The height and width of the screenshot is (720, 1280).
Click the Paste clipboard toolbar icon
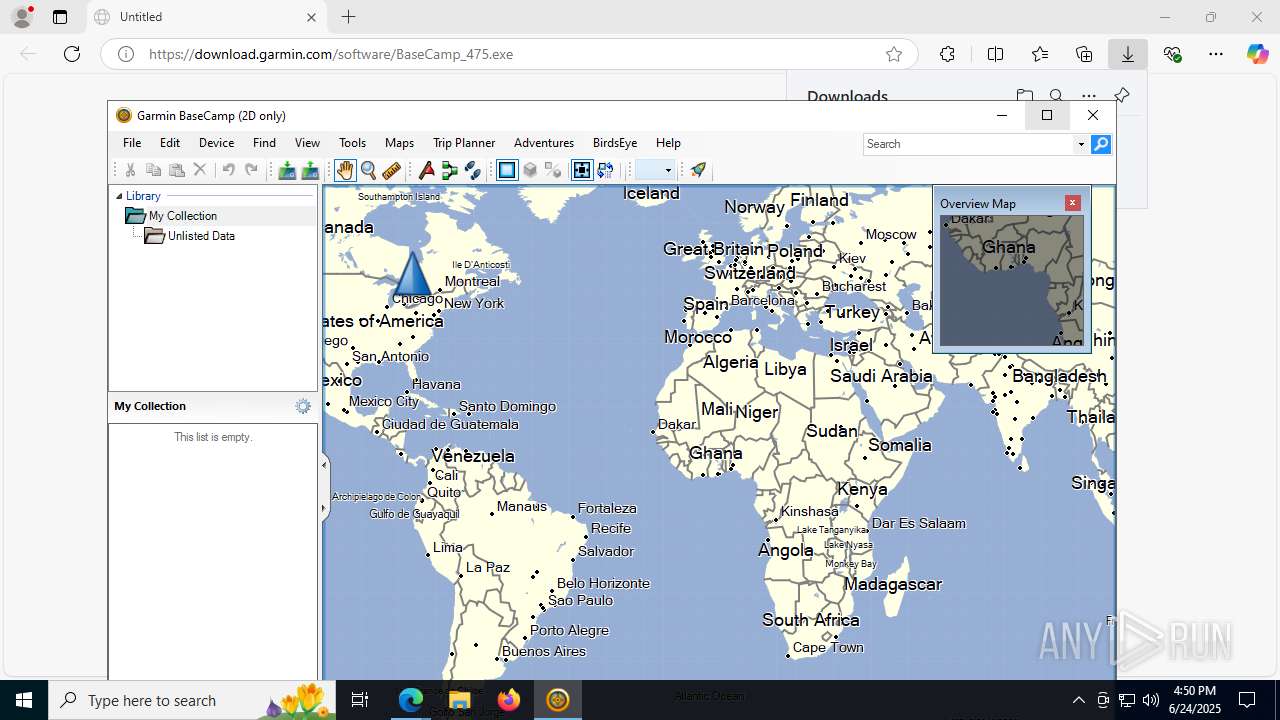click(176, 170)
